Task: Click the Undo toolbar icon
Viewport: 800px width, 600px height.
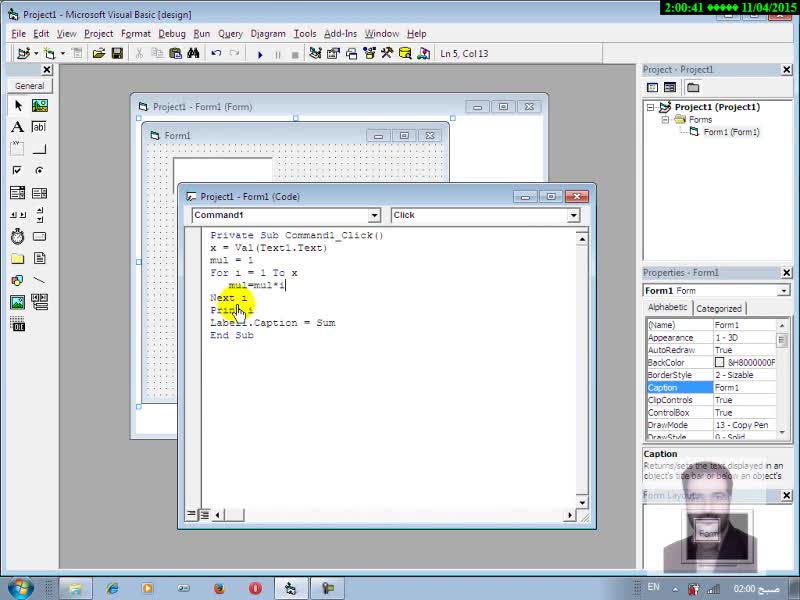Action: [216, 53]
